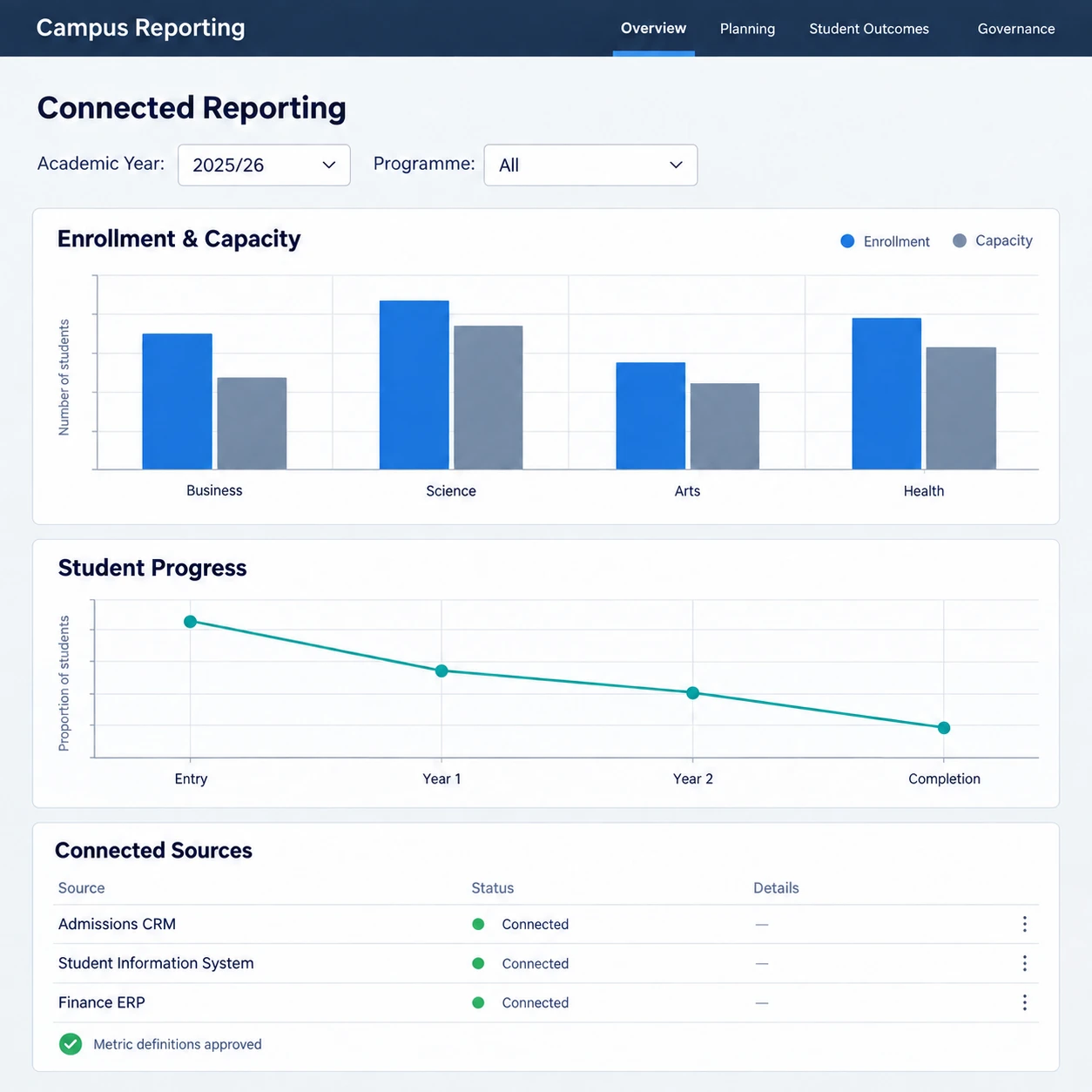The width and height of the screenshot is (1092, 1092).
Task: Switch to the Planning tab
Action: click(x=747, y=29)
